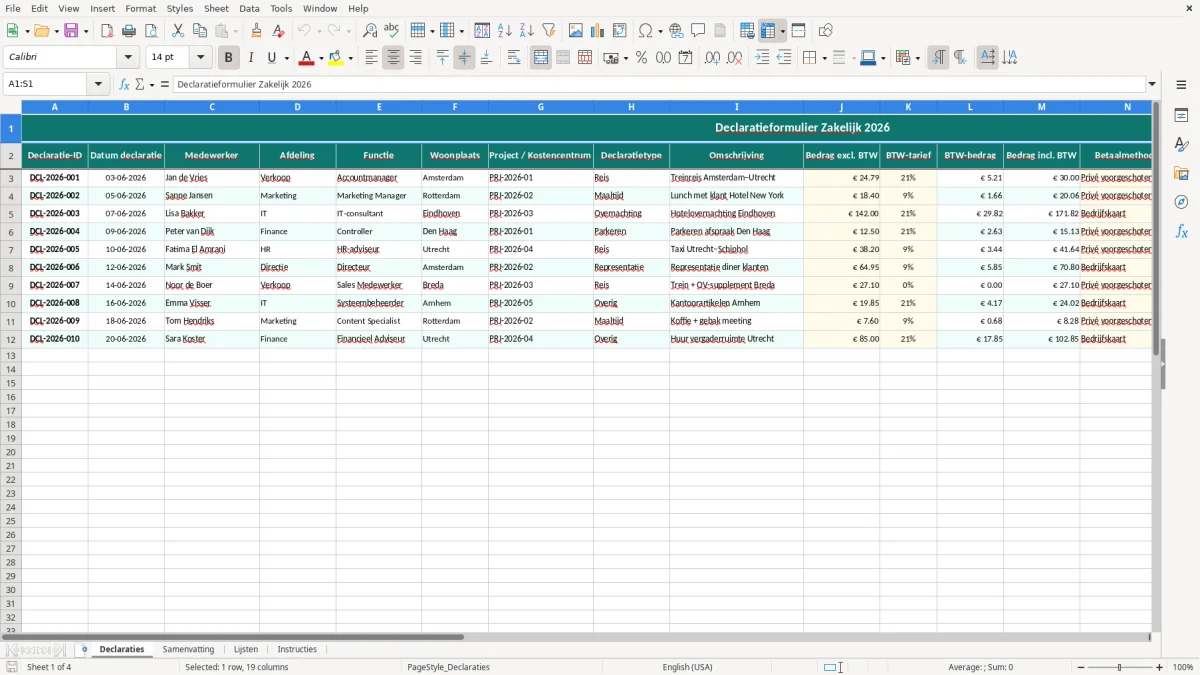This screenshot has height=675, width=1200.
Task: Click the Add Decimal Place icon
Action: pos(713,58)
